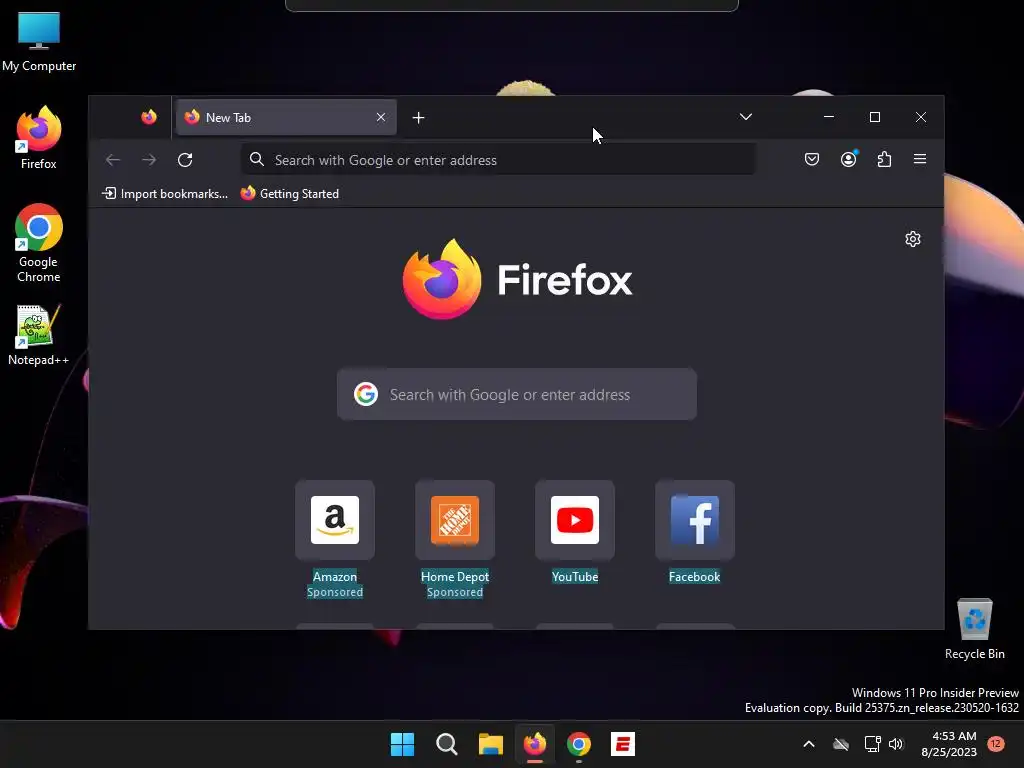Click the Save to Pocket icon
Viewport: 1024px width, 768px height.
(812, 159)
